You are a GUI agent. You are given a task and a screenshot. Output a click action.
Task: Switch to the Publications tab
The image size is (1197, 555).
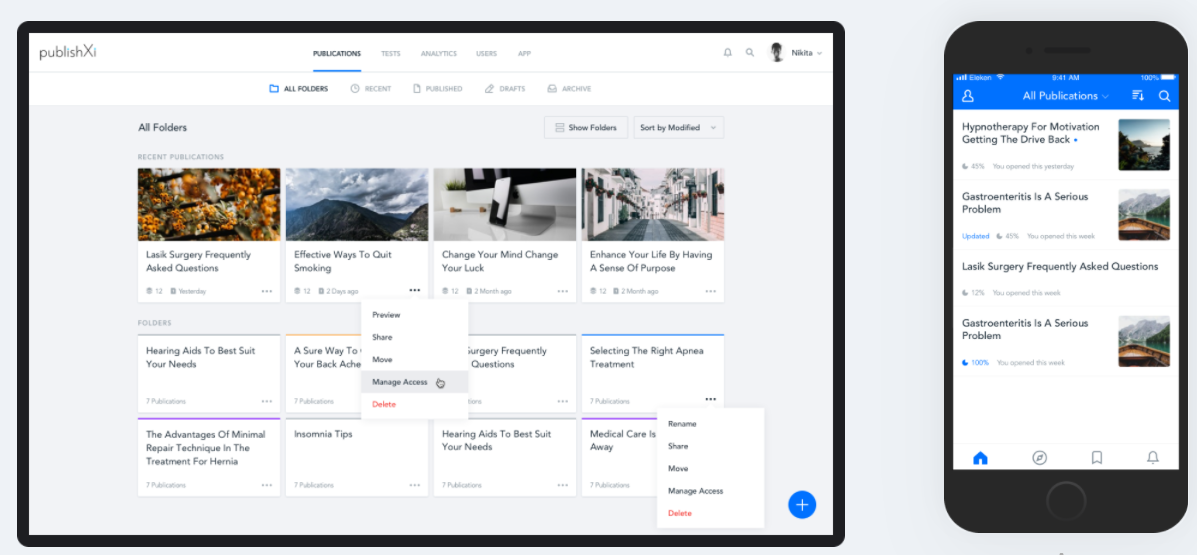337,53
